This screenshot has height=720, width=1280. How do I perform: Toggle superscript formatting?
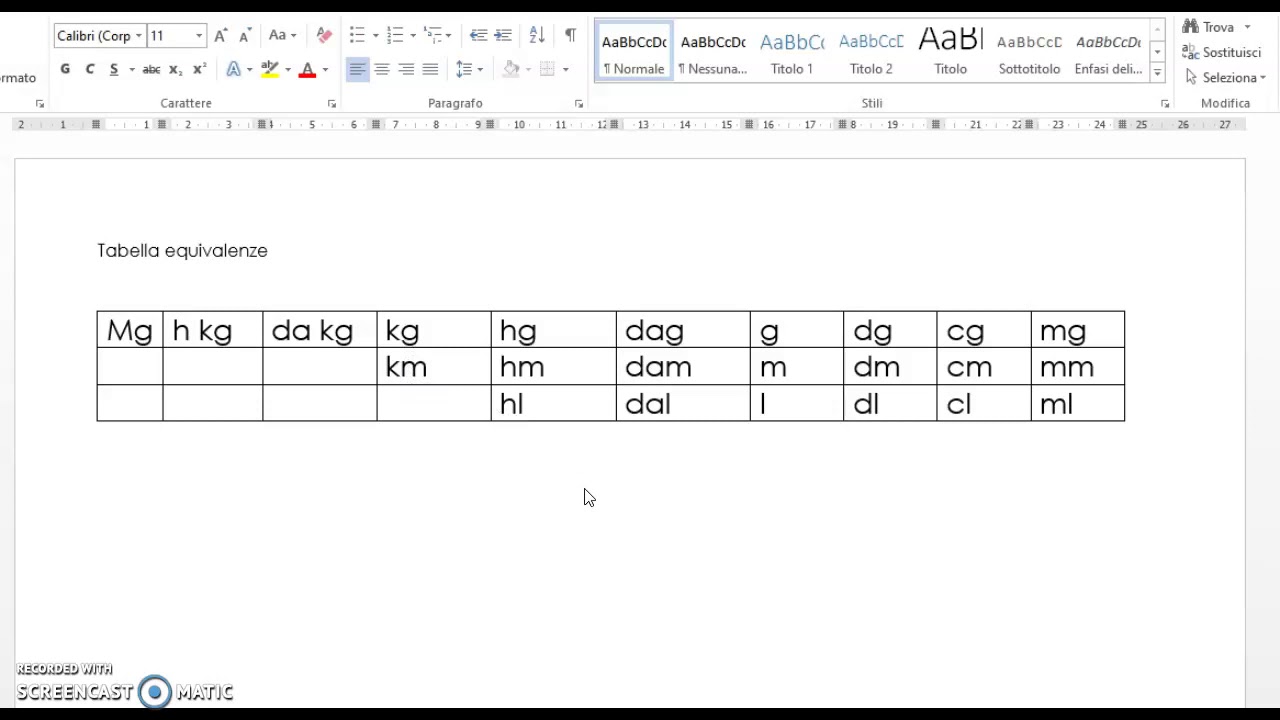pyautogui.click(x=199, y=69)
